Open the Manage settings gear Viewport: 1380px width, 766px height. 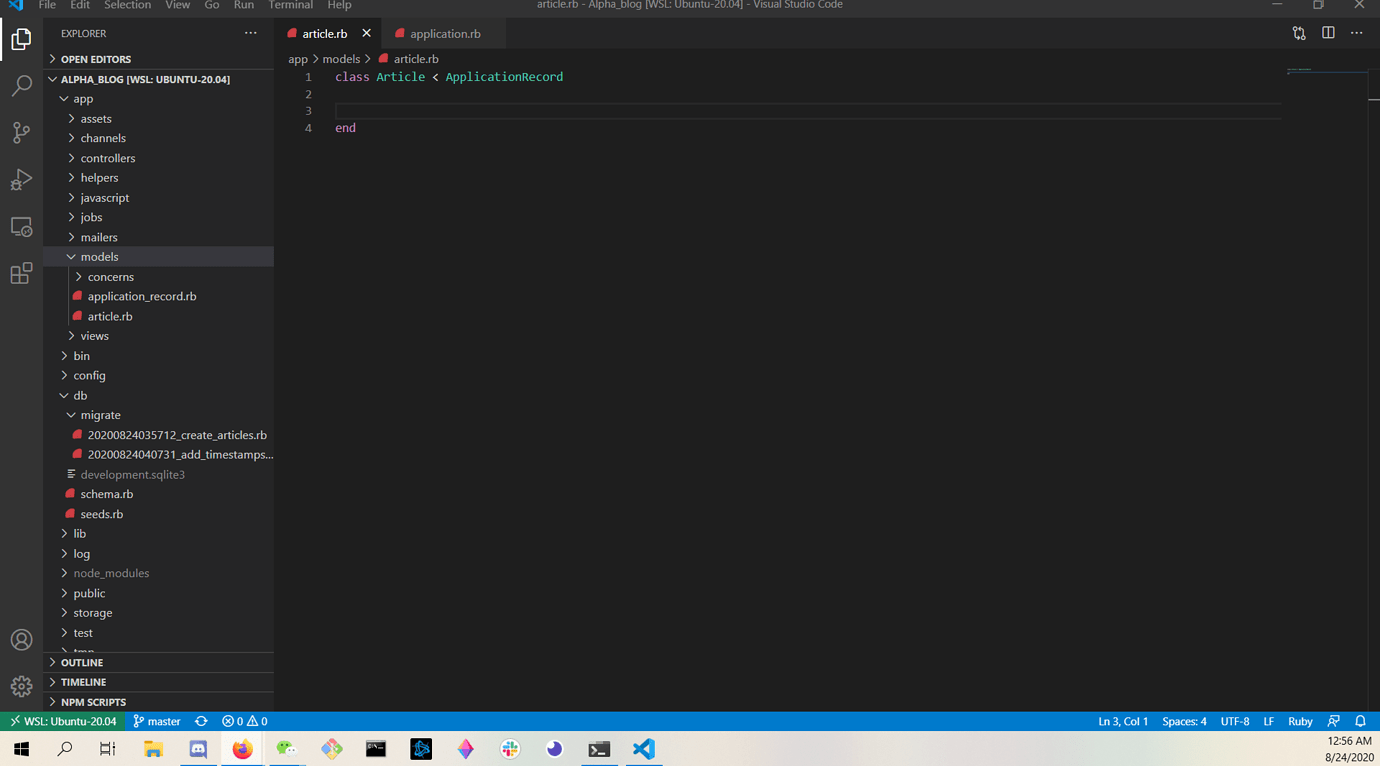coord(21,686)
